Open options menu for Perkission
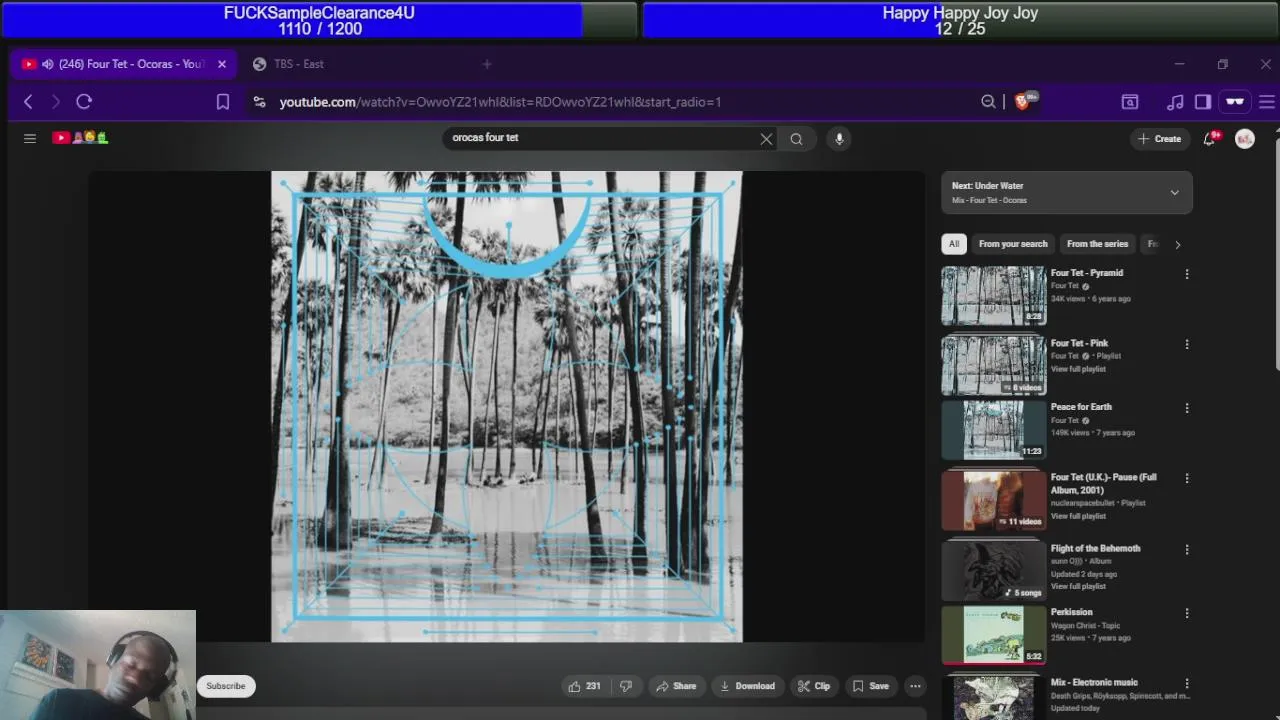Screen dimensions: 1280x720 (1187, 613)
